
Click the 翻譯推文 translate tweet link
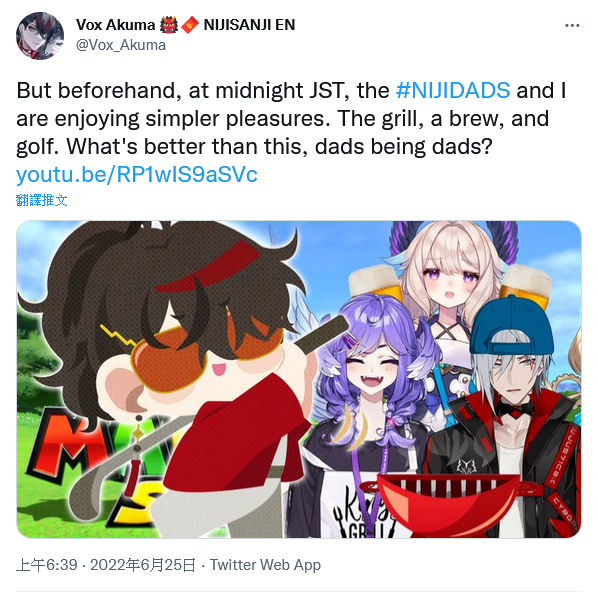(42, 200)
